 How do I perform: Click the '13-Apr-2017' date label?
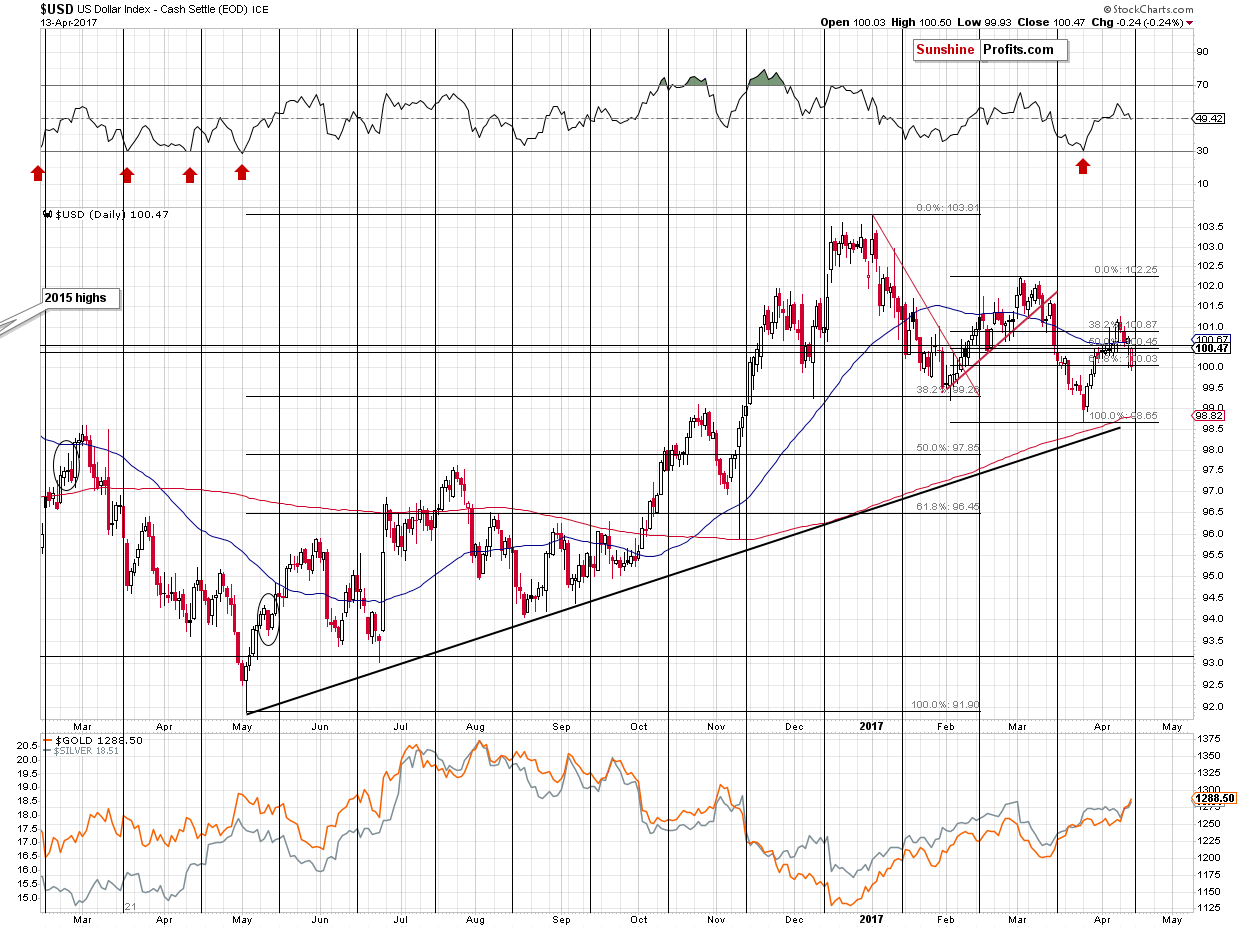click(67, 21)
